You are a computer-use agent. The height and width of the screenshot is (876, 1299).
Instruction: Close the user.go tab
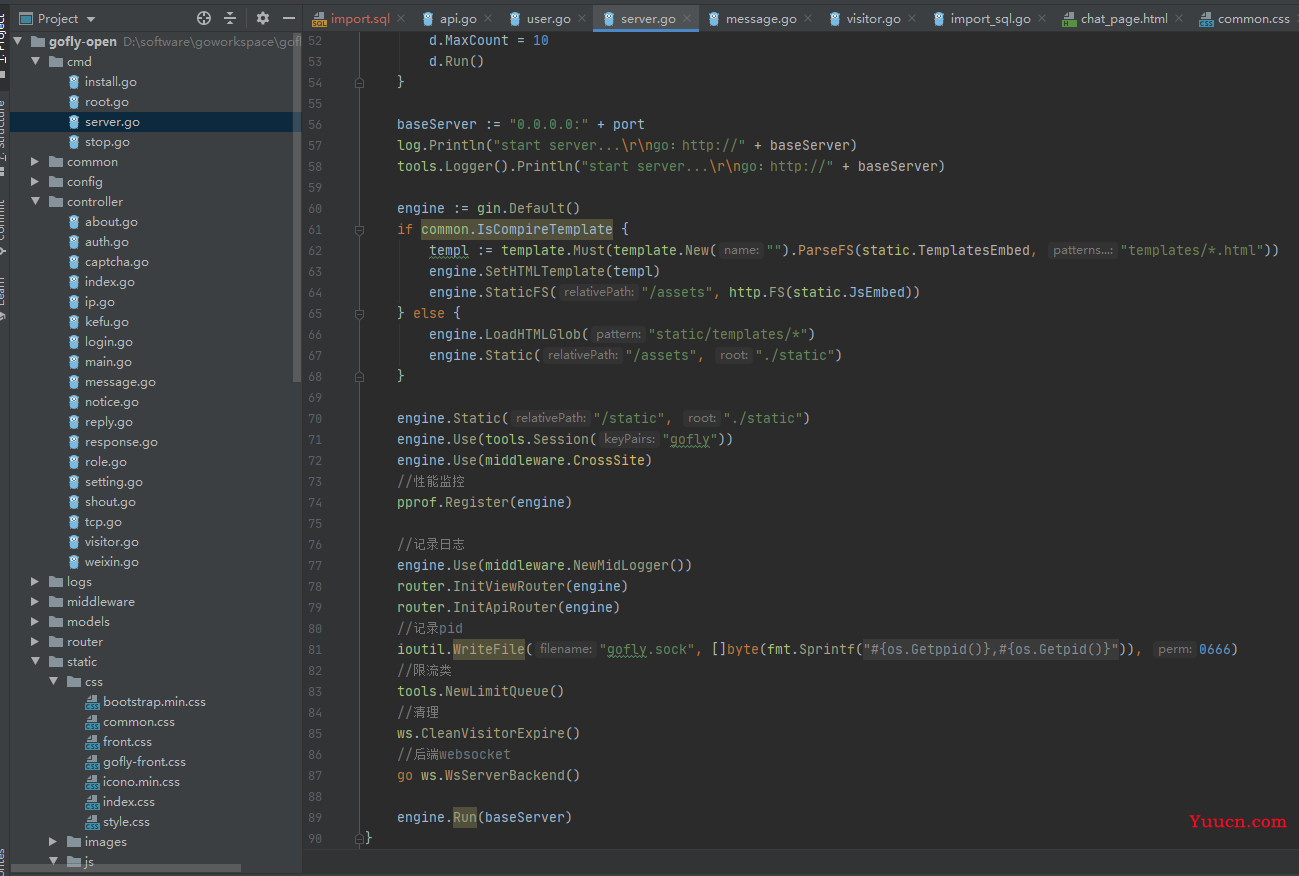[582, 19]
